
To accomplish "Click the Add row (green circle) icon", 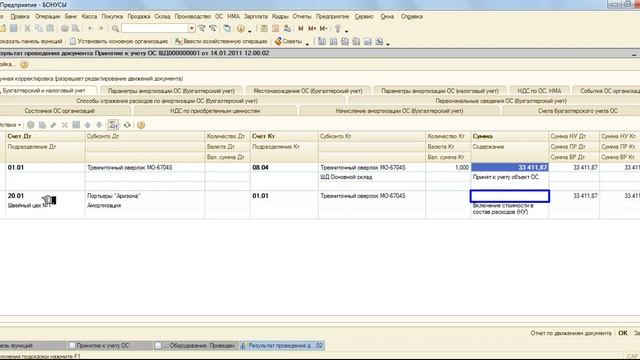I will coord(31,125).
